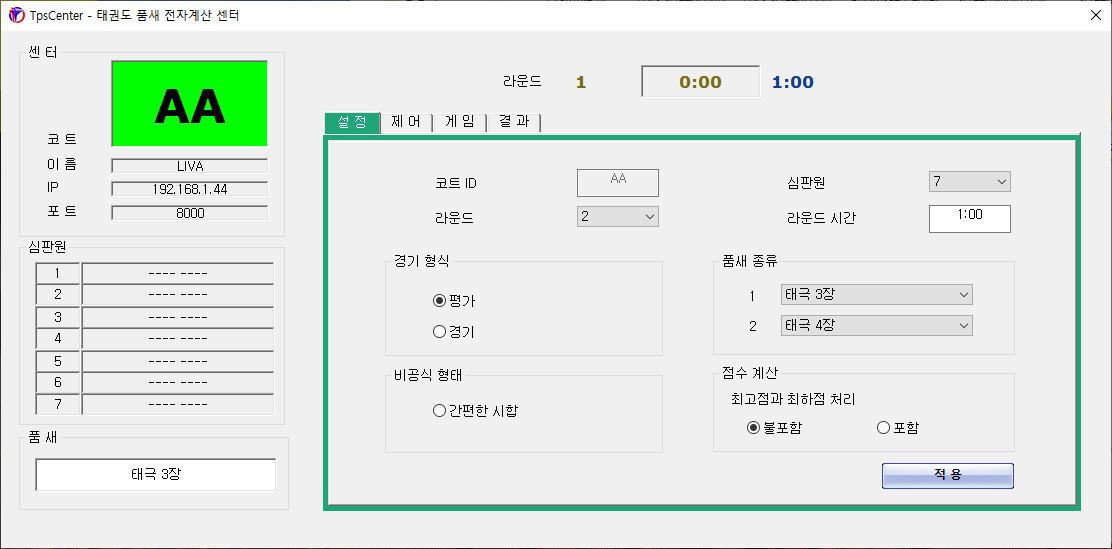1112x549 pixels.
Task: Click the green AA court display
Action: click(189, 103)
